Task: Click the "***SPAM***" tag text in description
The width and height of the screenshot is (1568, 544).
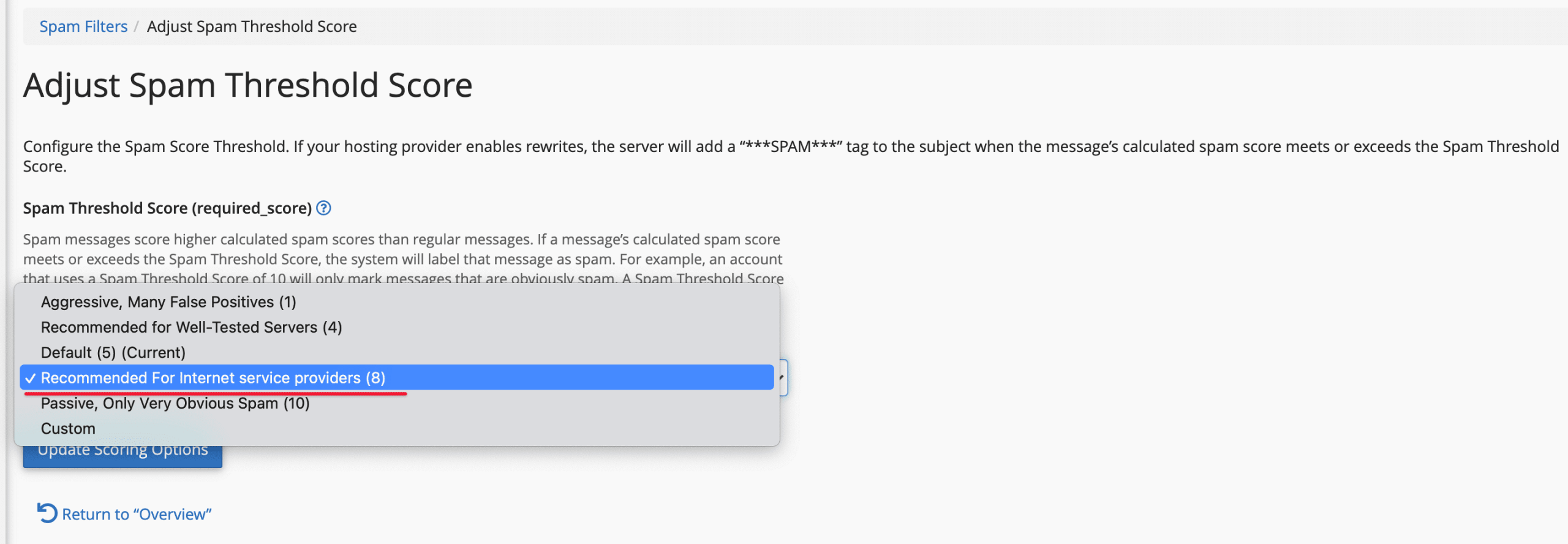Action: [791, 147]
